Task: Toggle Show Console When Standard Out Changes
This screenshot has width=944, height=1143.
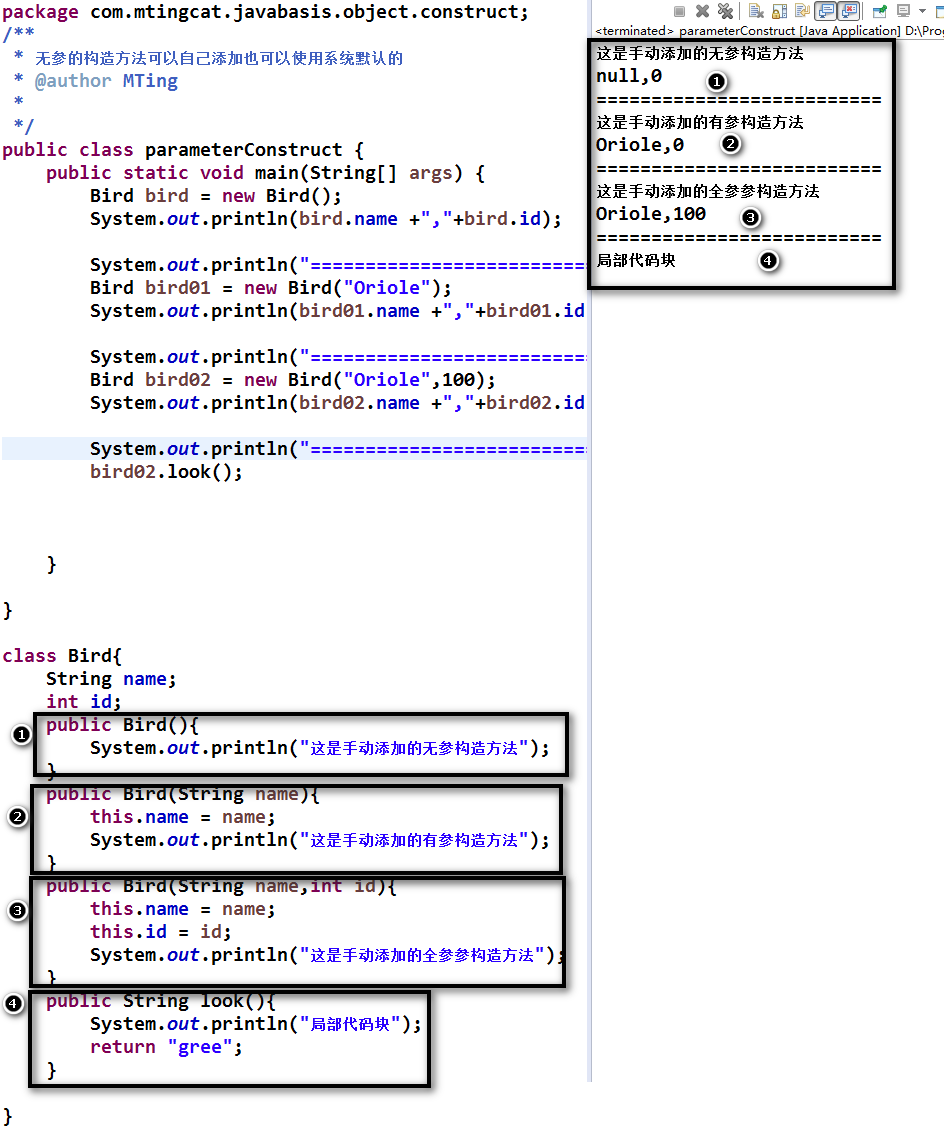Action: coord(826,11)
